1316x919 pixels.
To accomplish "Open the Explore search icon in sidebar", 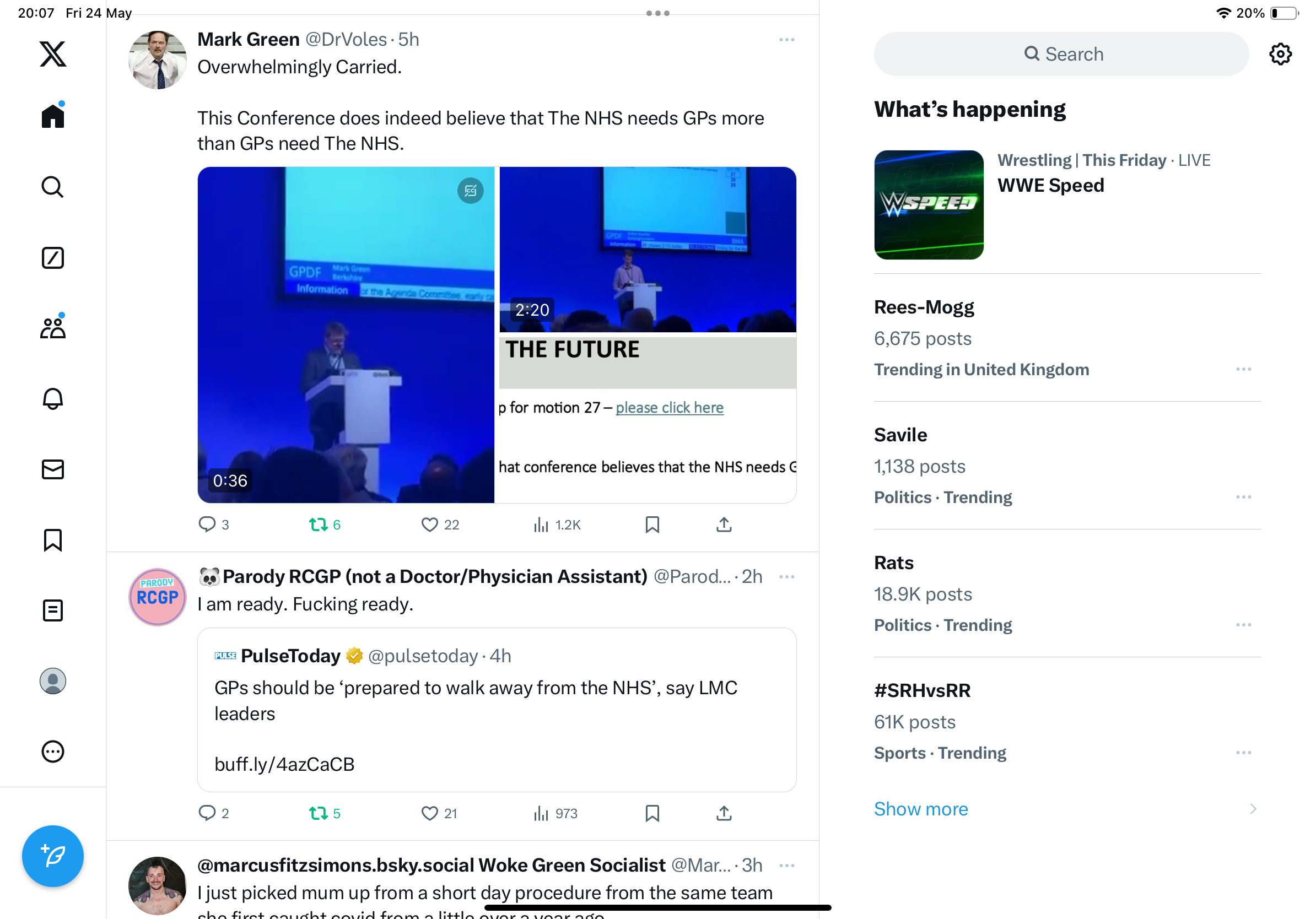I will click(53, 187).
